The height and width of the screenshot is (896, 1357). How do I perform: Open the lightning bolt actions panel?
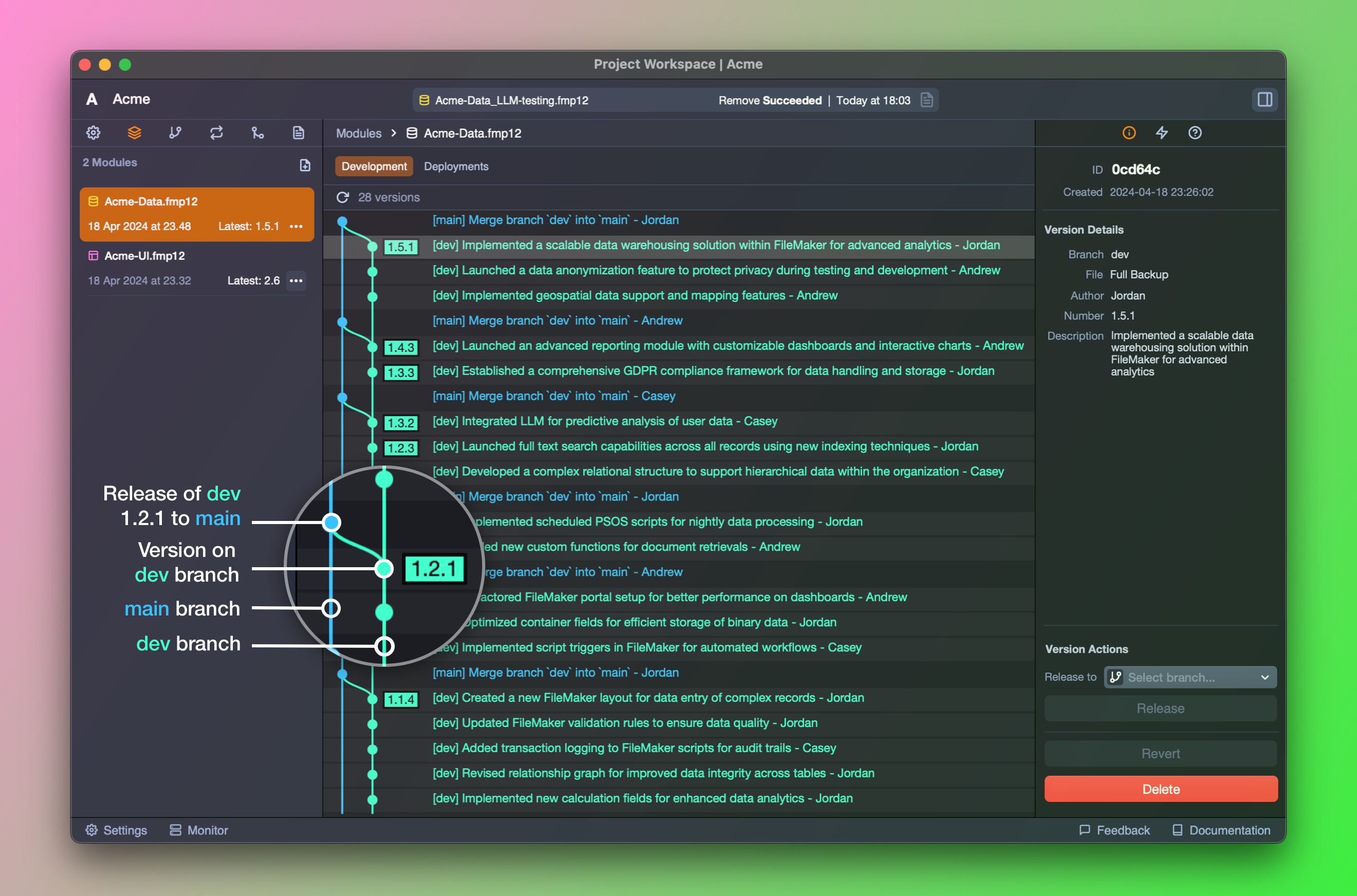coord(1162,133)
